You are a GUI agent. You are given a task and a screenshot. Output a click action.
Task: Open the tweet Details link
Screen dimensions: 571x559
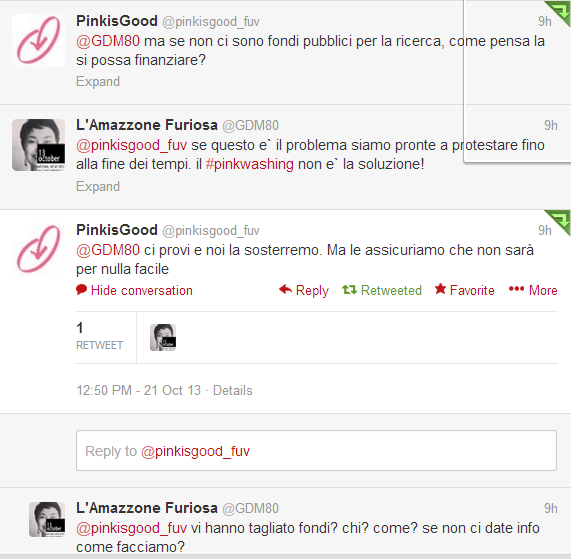click(x=233, y=390)
